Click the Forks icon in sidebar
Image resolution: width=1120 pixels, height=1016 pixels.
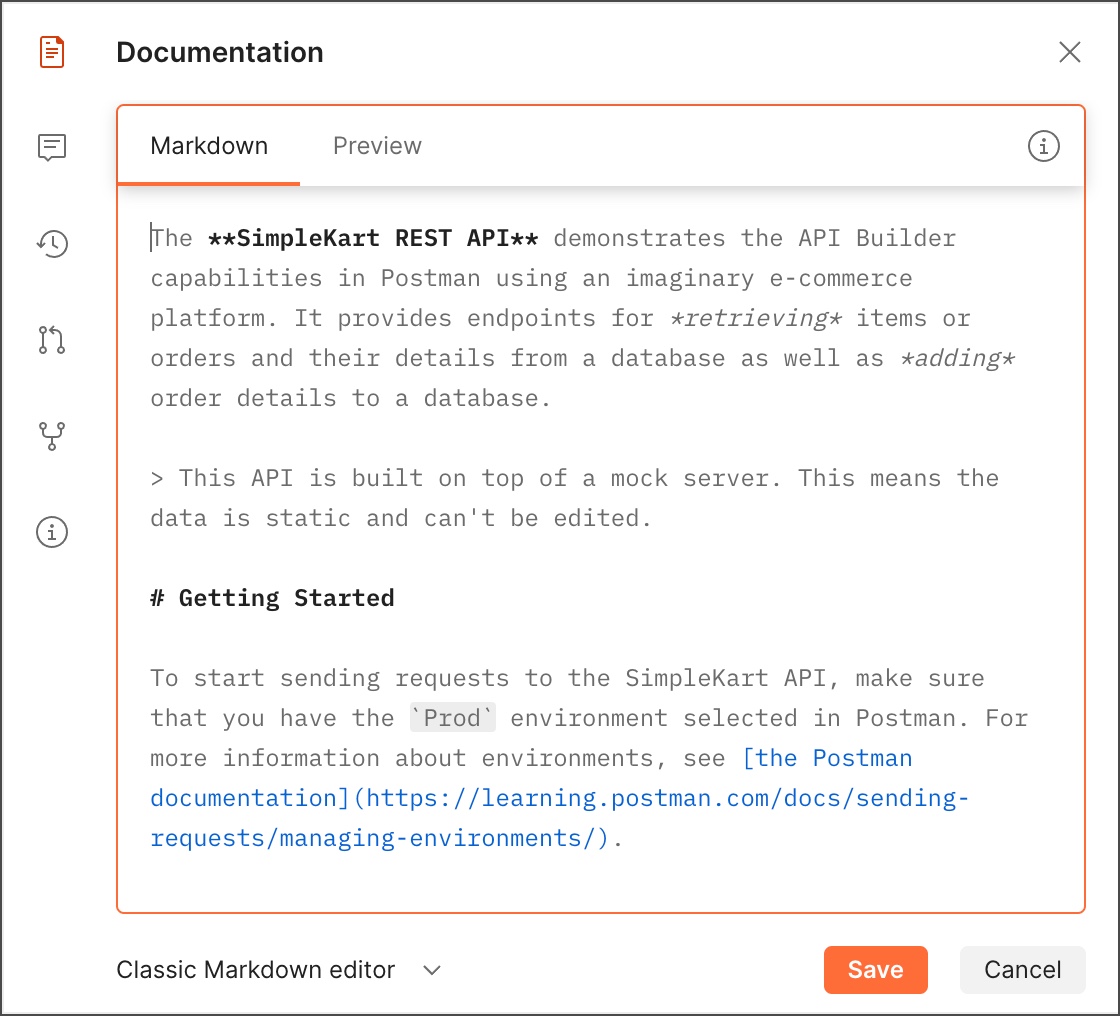tap(52, 436)
